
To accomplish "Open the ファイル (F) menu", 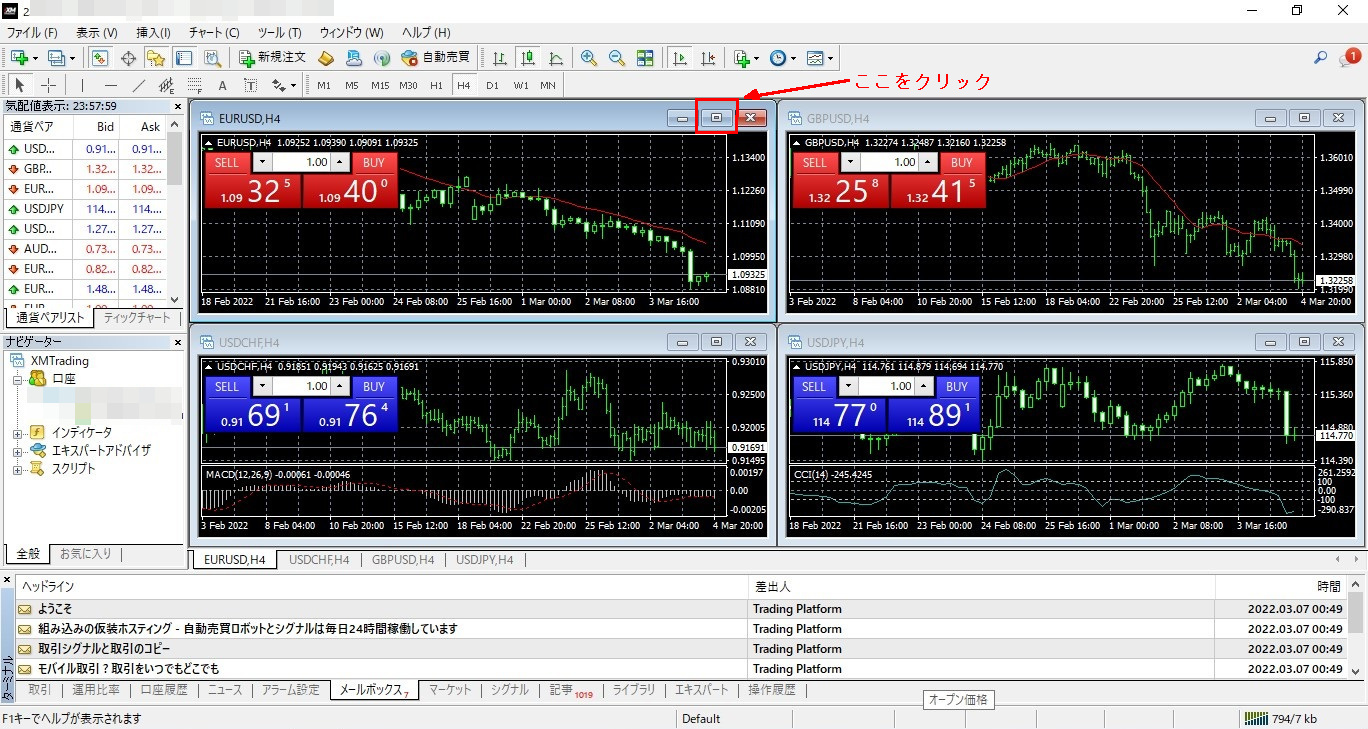I will [32, 33].
